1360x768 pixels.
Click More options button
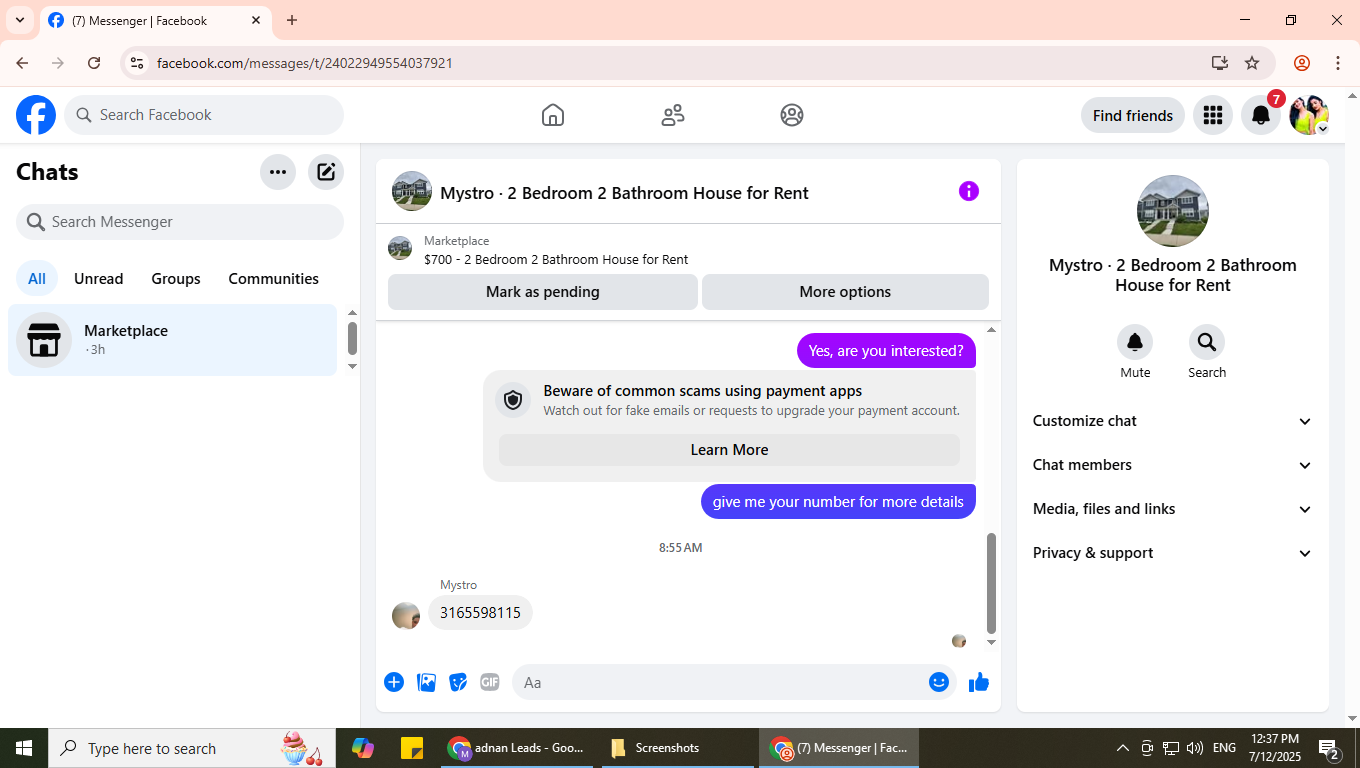click(x=845, y=292)
